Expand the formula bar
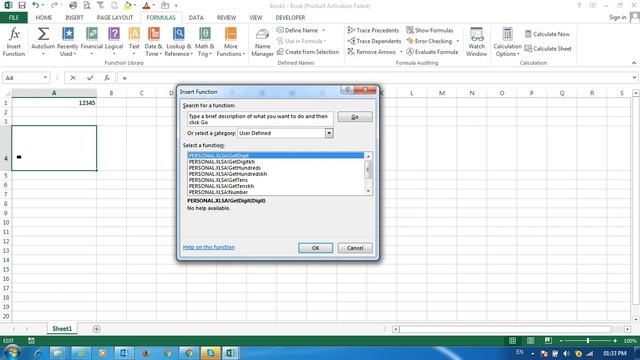This screenshot has width=640, height=360. [634, 78]
